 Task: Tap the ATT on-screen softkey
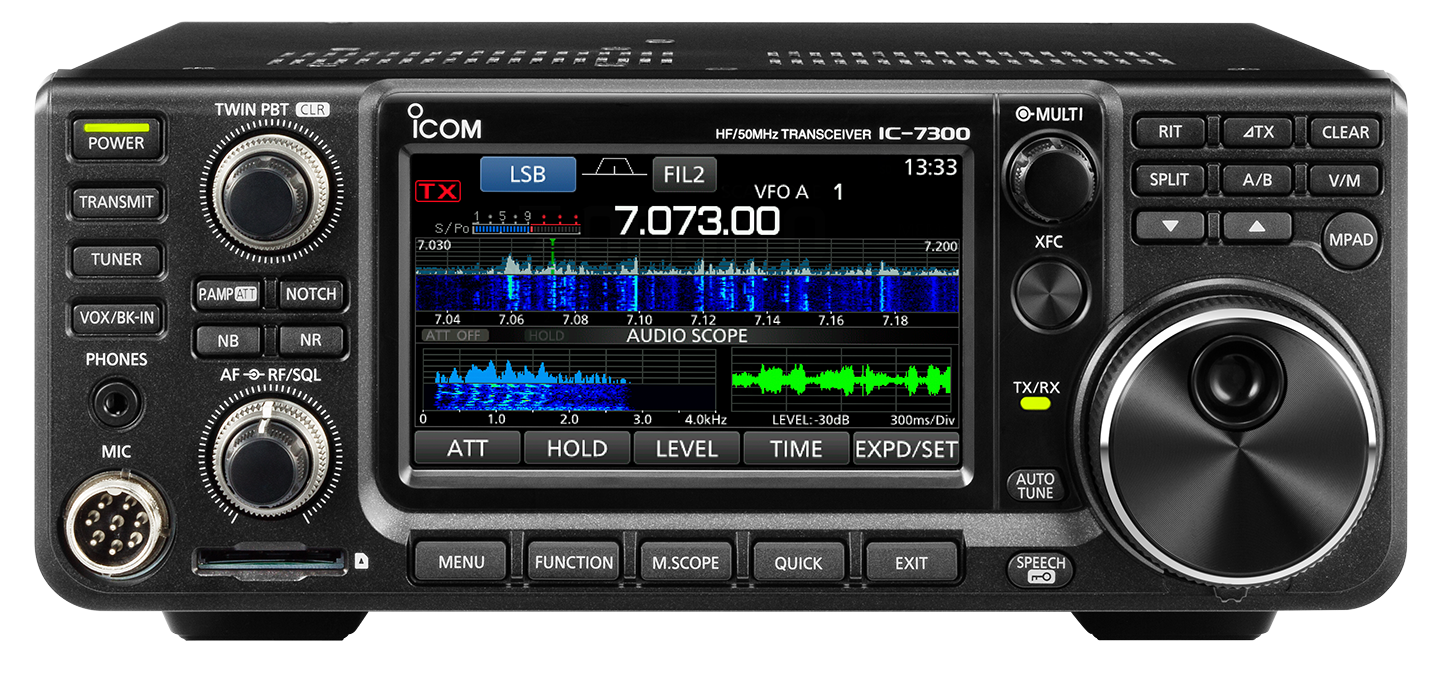pos(467,448)
